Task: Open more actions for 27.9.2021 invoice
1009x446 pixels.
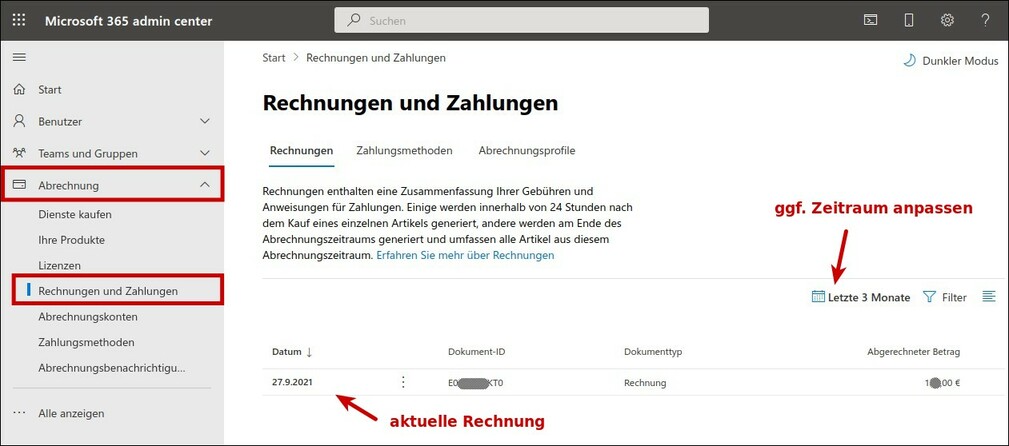Action: (403, 382)
